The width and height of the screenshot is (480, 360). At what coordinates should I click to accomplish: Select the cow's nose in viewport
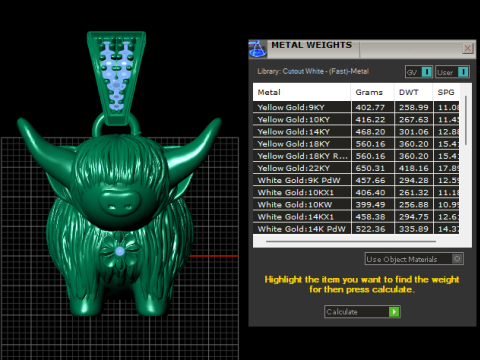[x=120, y=203]
